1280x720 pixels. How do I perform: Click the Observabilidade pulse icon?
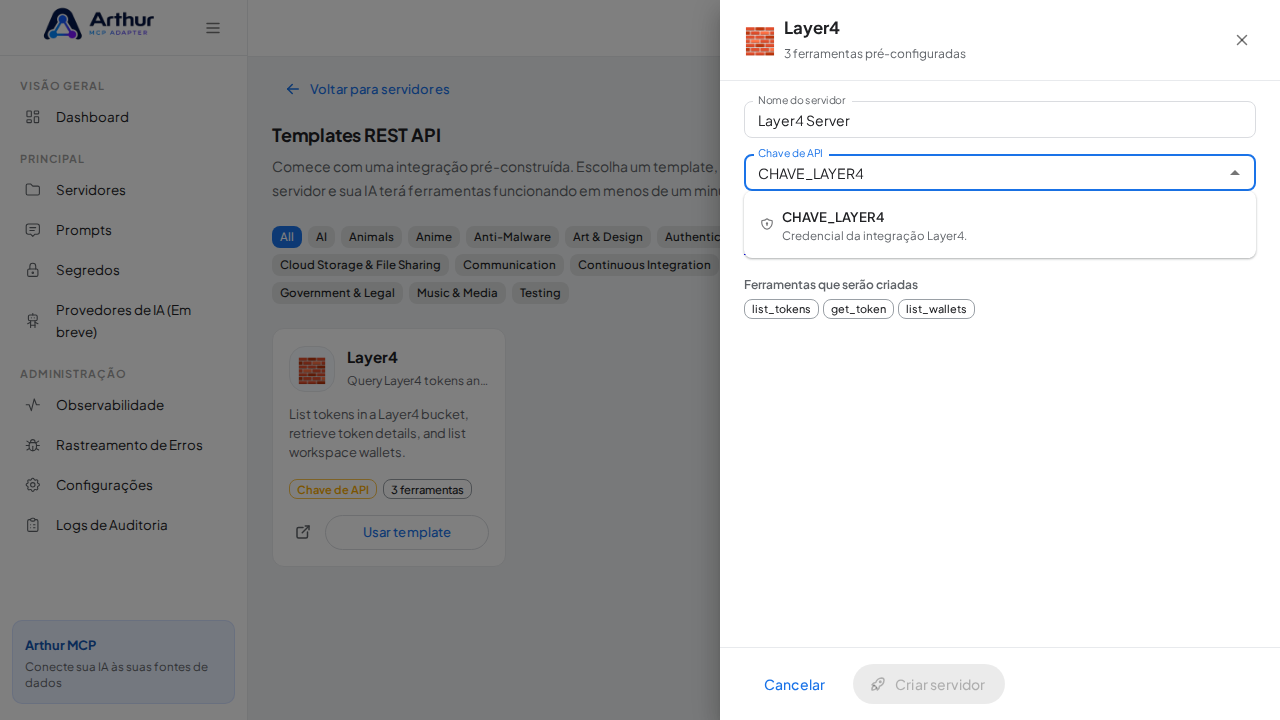point(33,405)
